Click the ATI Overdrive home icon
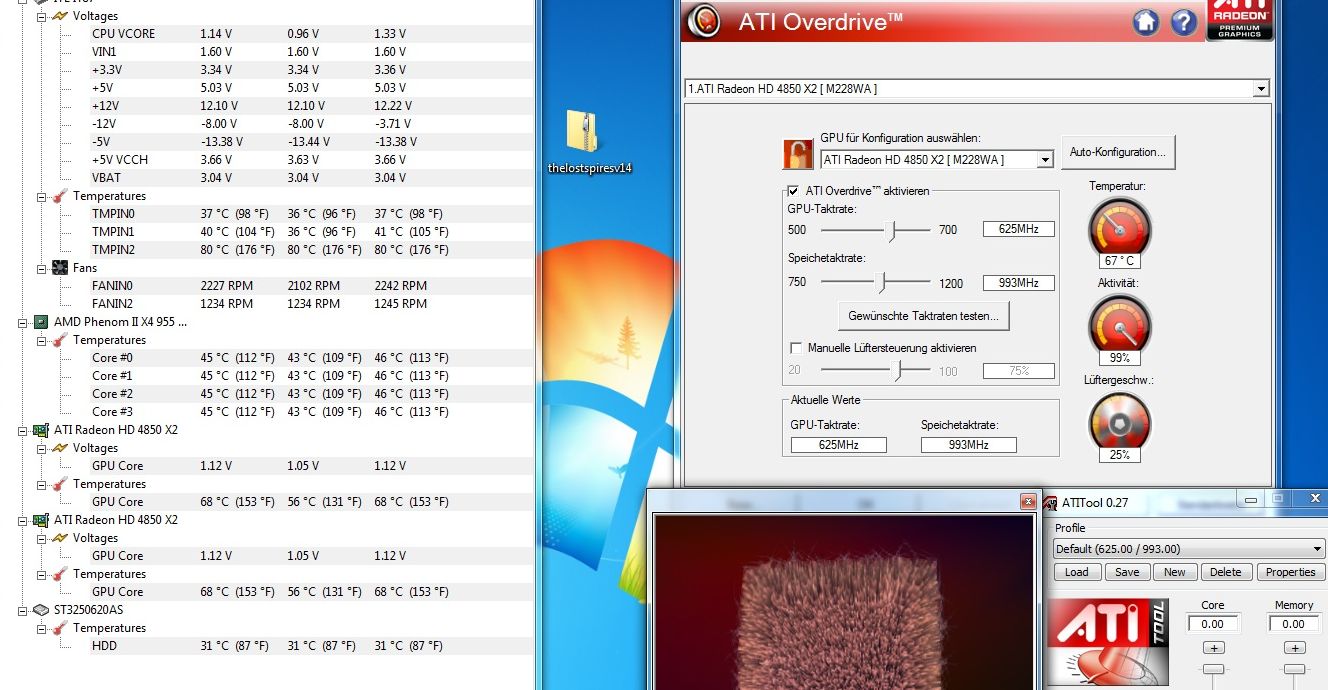 [1147, 22]
